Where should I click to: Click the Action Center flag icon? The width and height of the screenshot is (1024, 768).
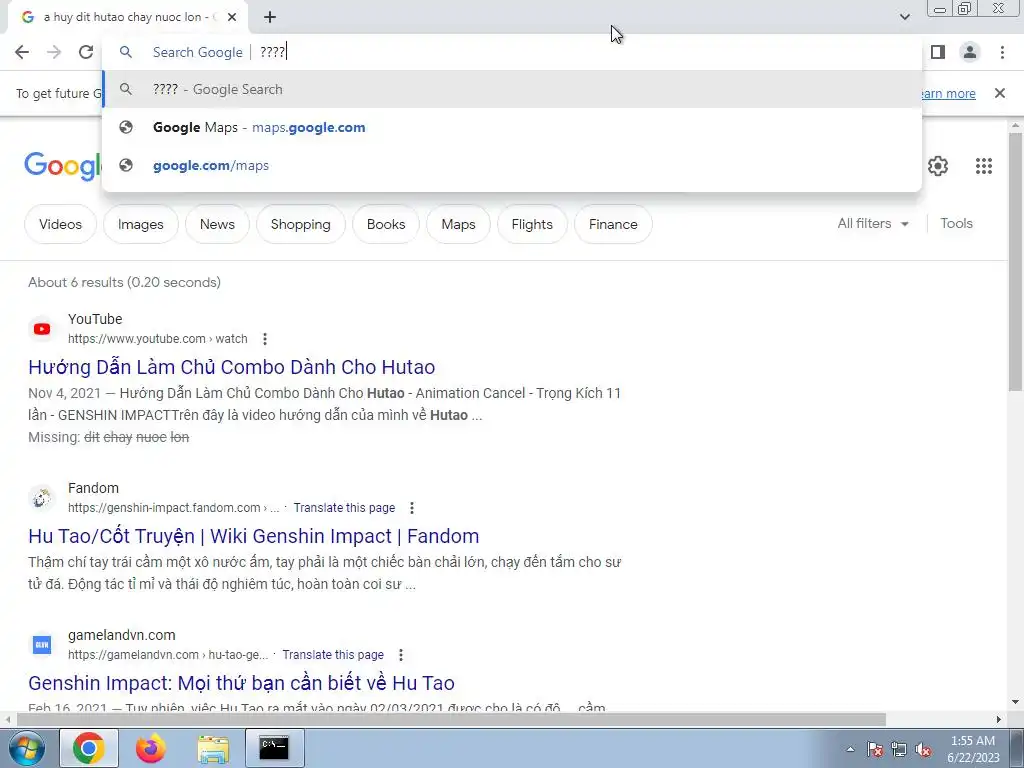[x=875, y=750]
